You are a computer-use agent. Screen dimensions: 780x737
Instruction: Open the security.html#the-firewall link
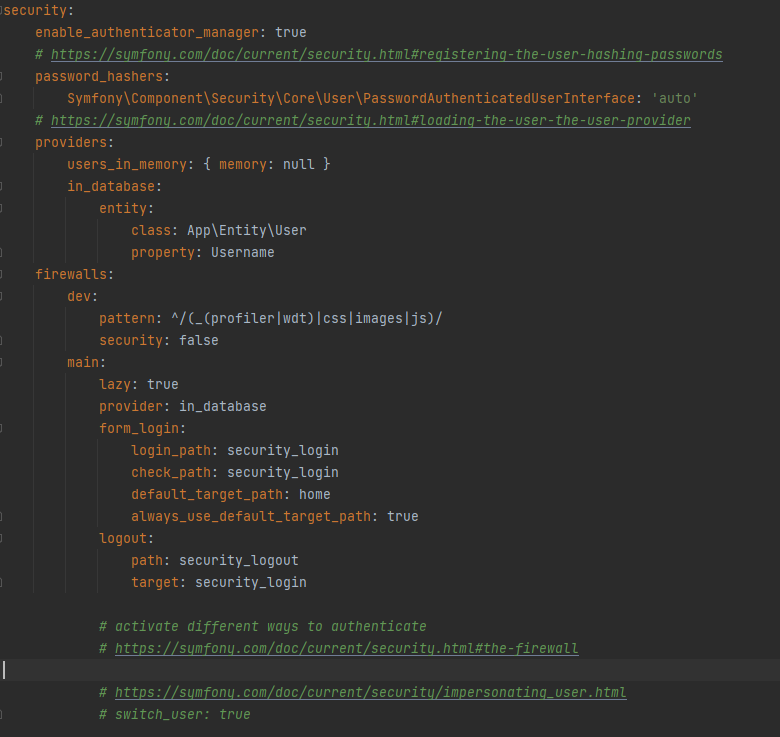(x=347, y=648)
